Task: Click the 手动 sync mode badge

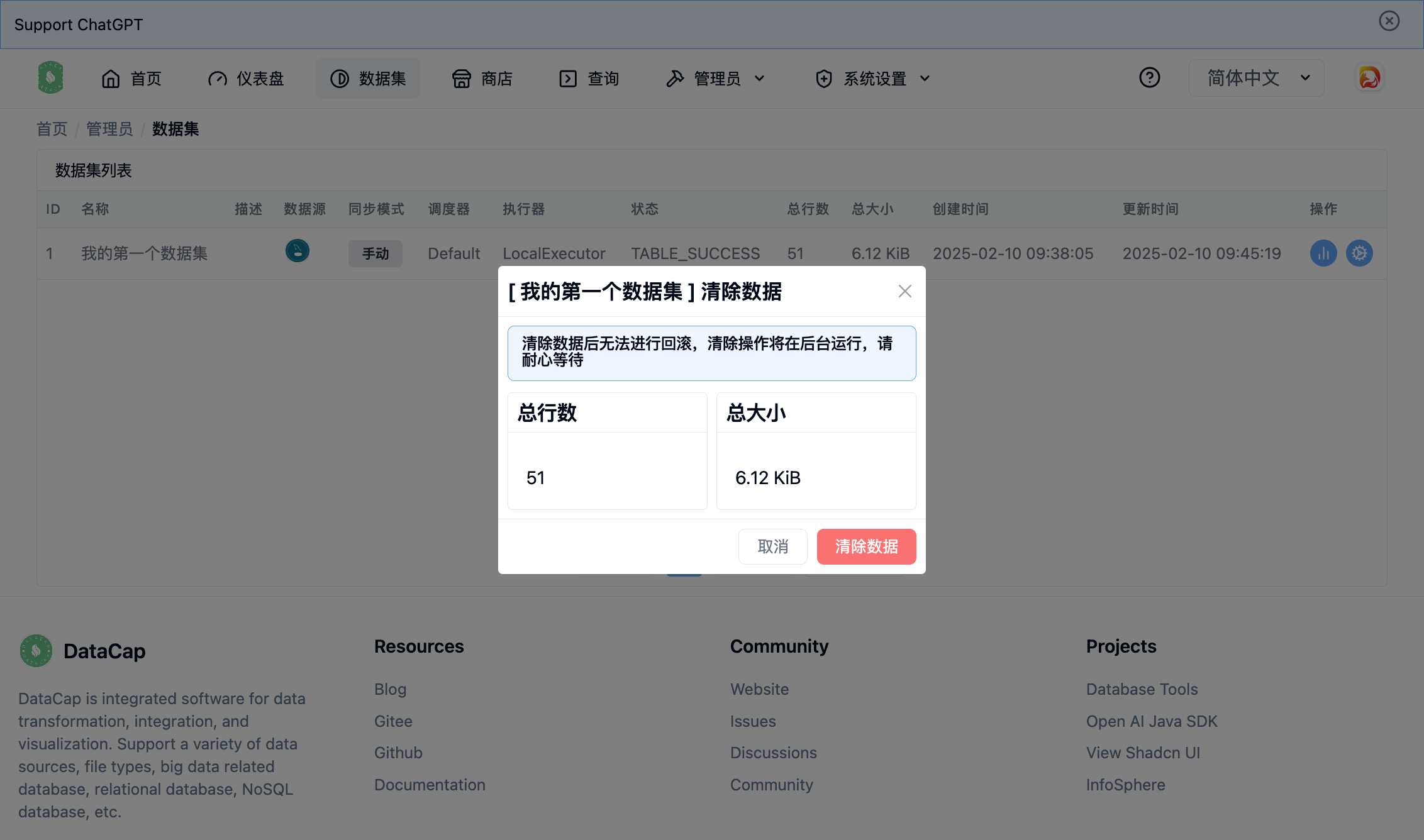Action: coord(375,253)
